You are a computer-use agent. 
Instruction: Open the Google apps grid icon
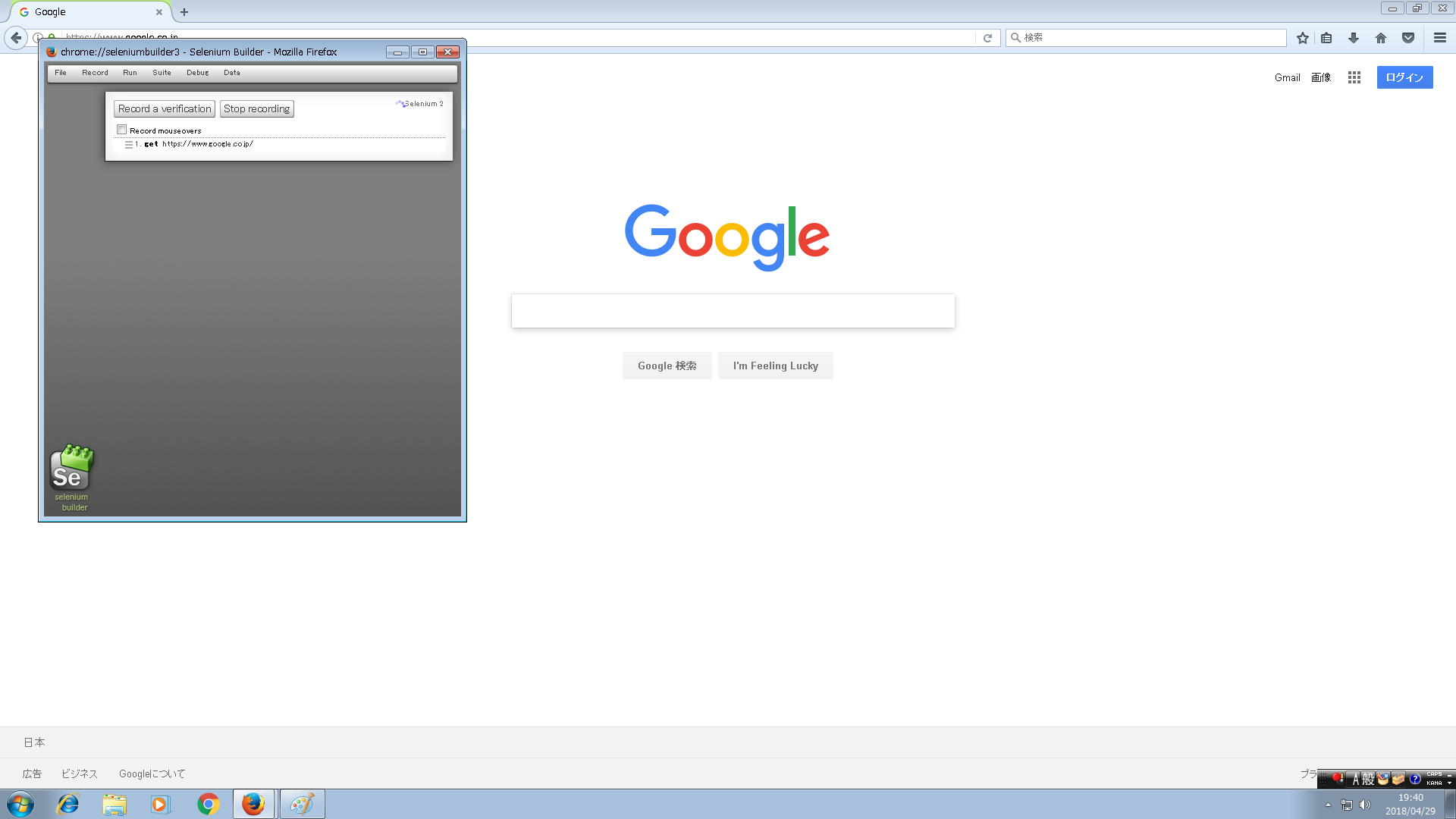pos(1354,77)
